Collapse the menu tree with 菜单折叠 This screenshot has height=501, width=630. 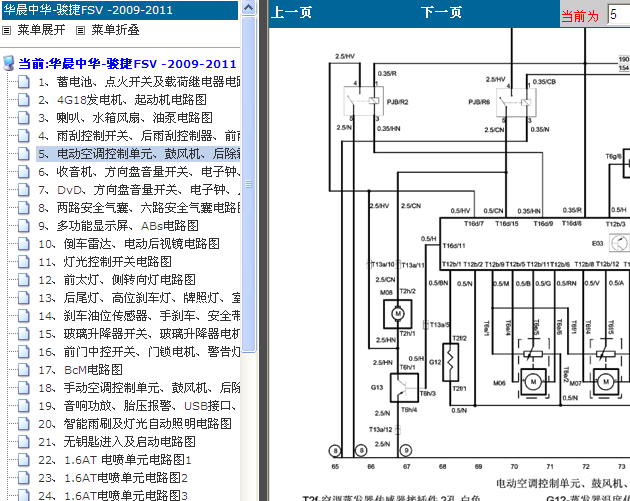pos(115,30)
